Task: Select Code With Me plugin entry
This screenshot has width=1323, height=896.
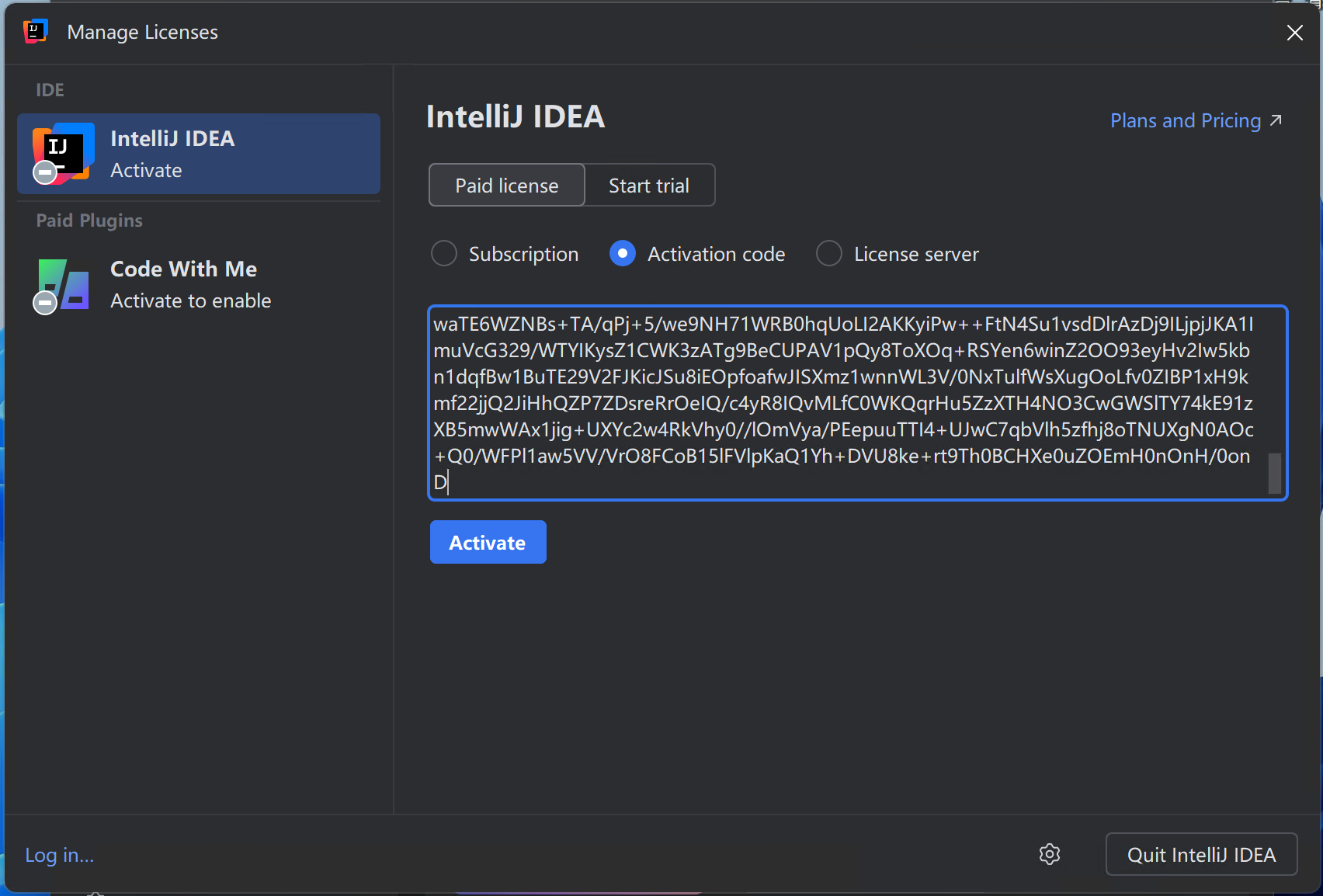Action: pyautogui.click(x=199, y=285)
